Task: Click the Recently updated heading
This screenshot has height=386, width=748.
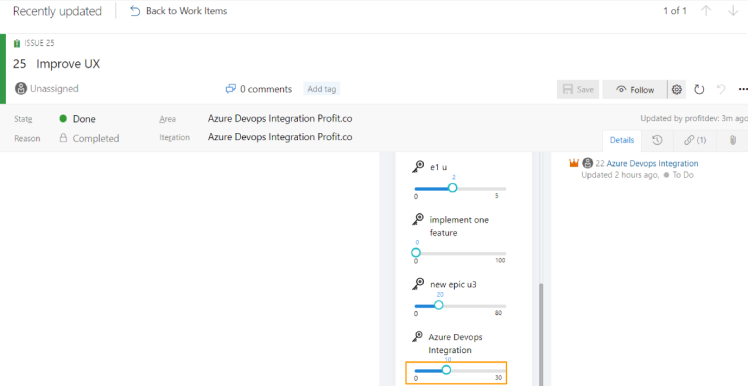Action: (57, 11)
